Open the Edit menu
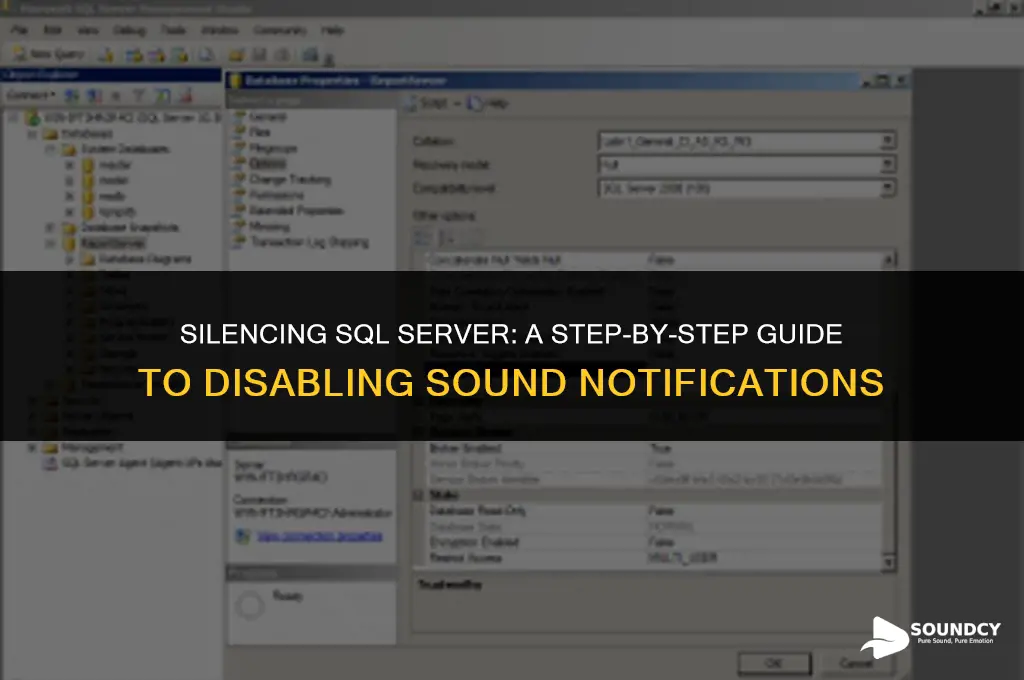Screen dimensions: 1024x680 coord(52,30)
